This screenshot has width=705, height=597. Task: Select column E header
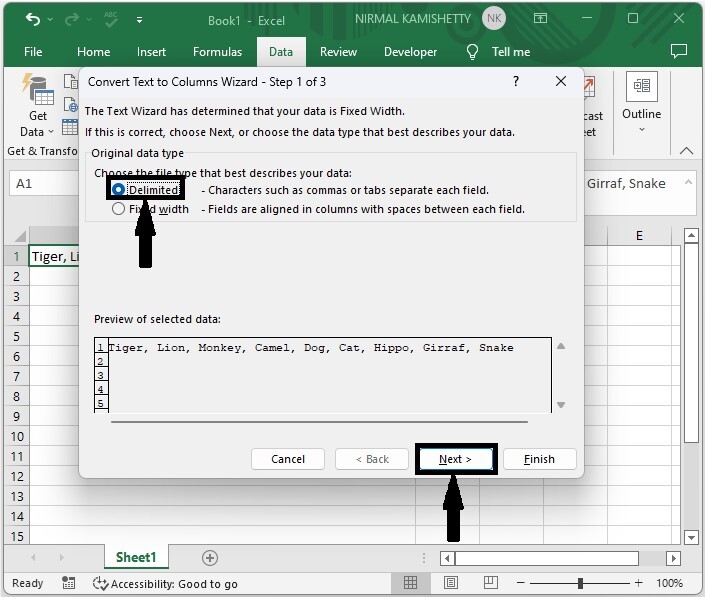tap(639, 236)
